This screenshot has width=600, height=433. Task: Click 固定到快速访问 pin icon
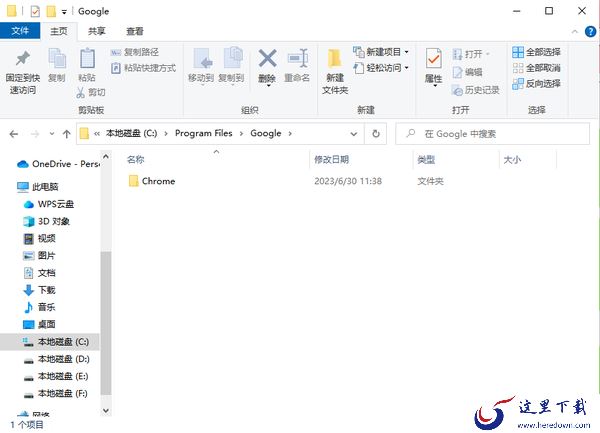23,59
